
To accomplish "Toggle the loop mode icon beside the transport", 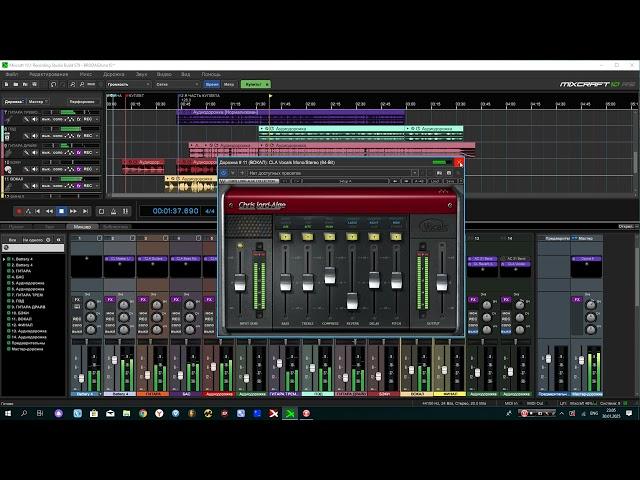I will (x=102, y=211).
